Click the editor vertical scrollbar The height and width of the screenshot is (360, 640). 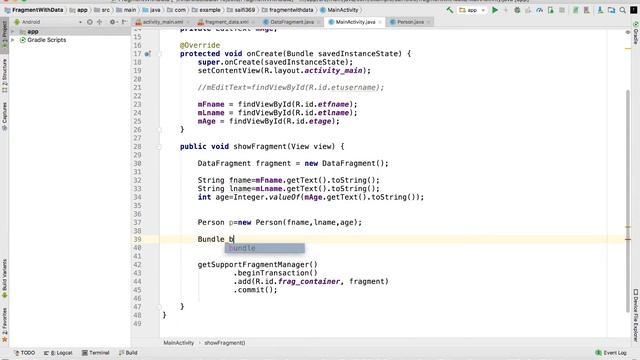click(628, 201)
